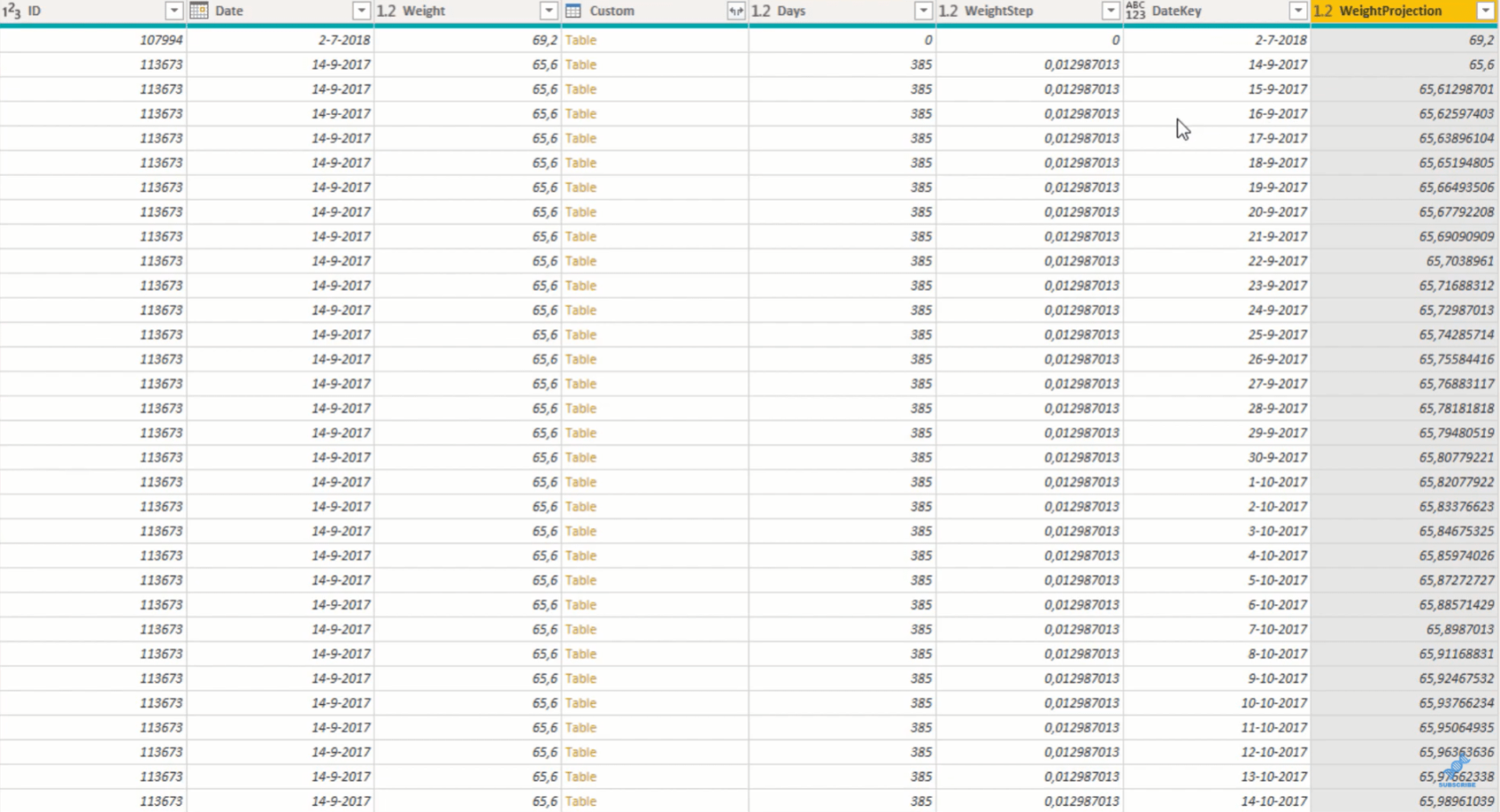1500x812 pixels.
Task: Select the Custom column header name
Action: coord(612,11)
